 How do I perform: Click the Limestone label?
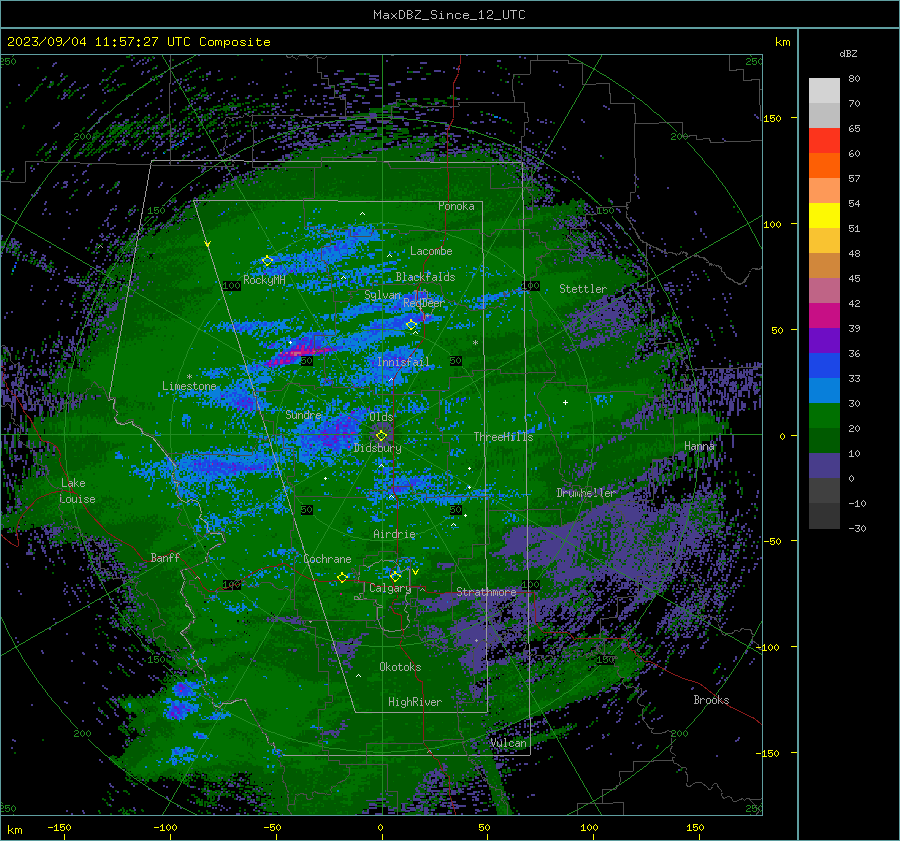(189, 386)
